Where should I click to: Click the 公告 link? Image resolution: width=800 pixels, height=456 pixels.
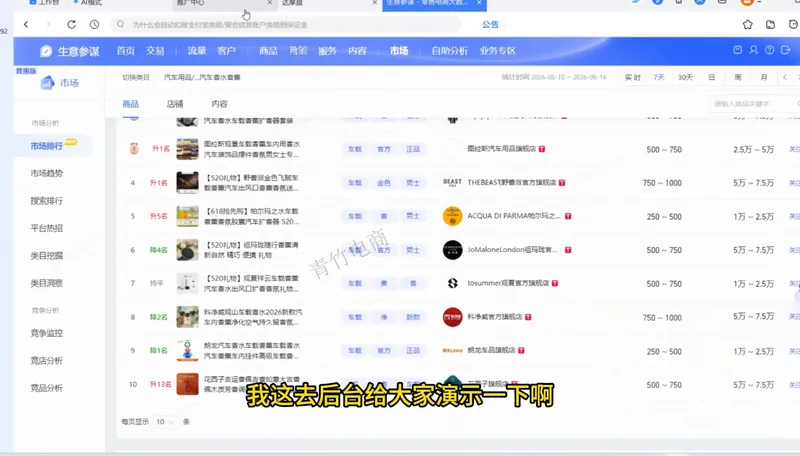point(490,24)
